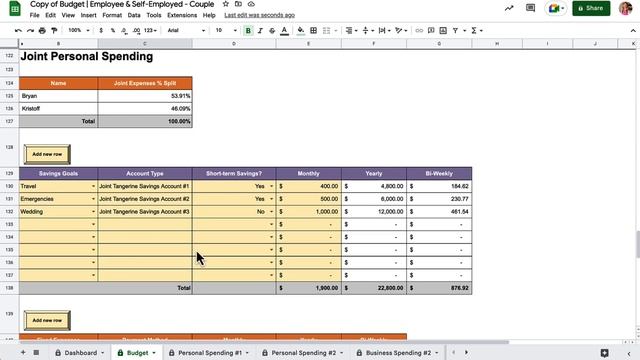The width and height of the screenshot is (640, 360).
Task: Click the Undo icon
Action: 18,31
